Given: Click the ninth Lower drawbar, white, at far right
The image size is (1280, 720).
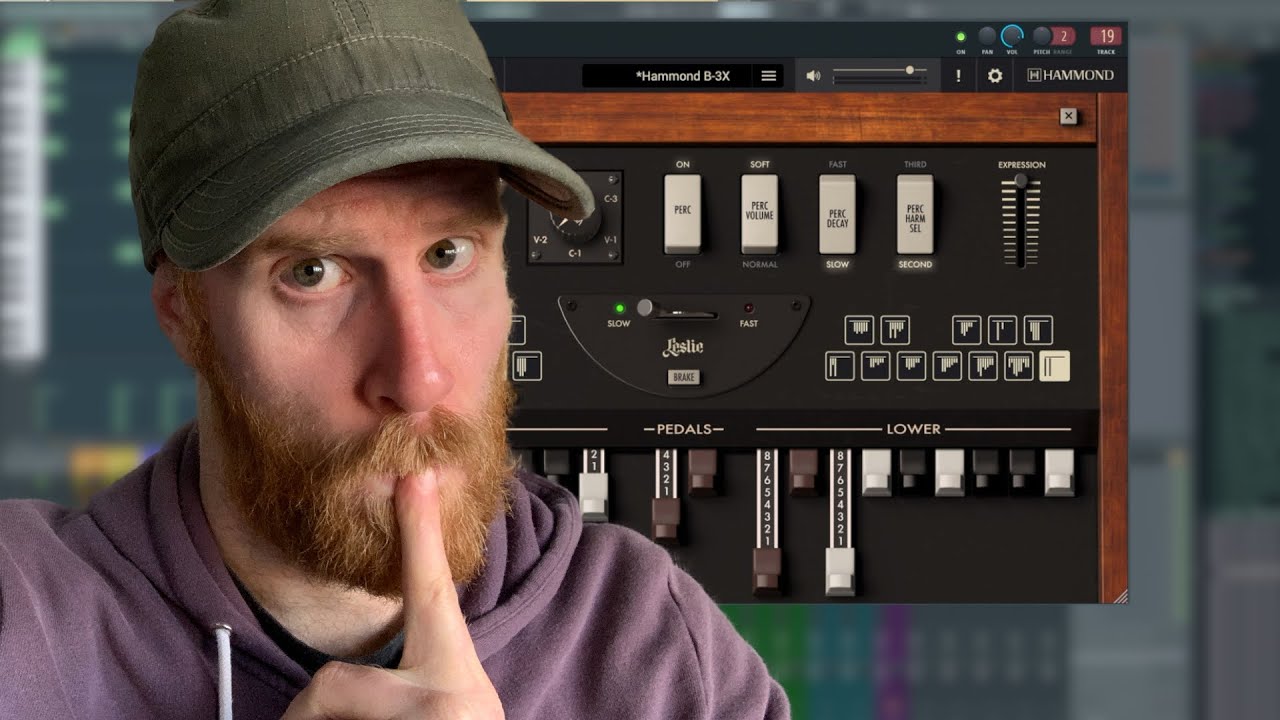Looking at the screenshot, I should click(1059, 471).
